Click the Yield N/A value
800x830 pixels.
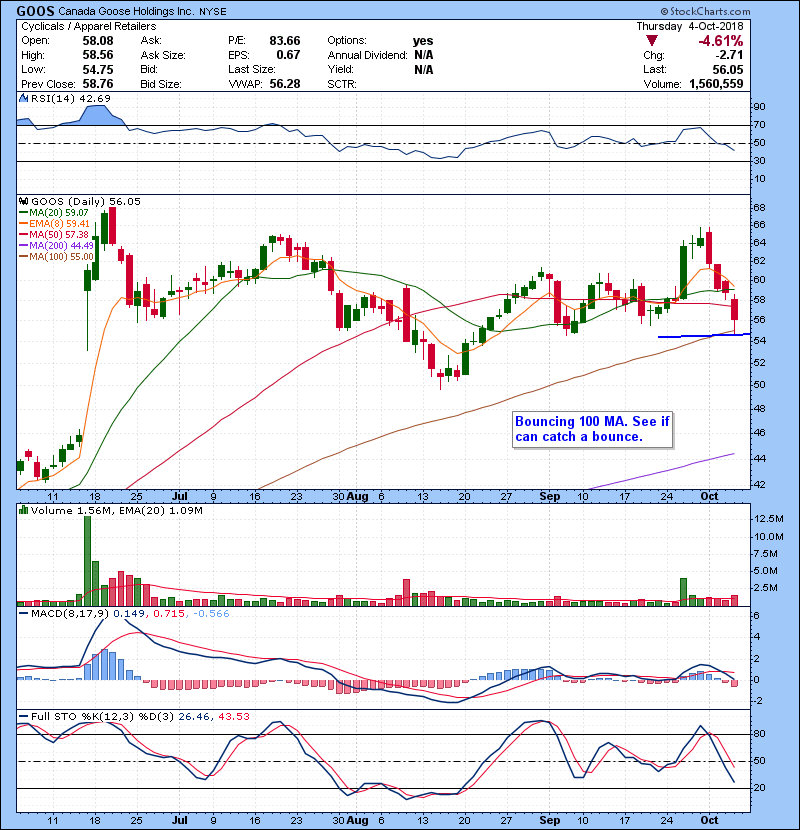424,69
